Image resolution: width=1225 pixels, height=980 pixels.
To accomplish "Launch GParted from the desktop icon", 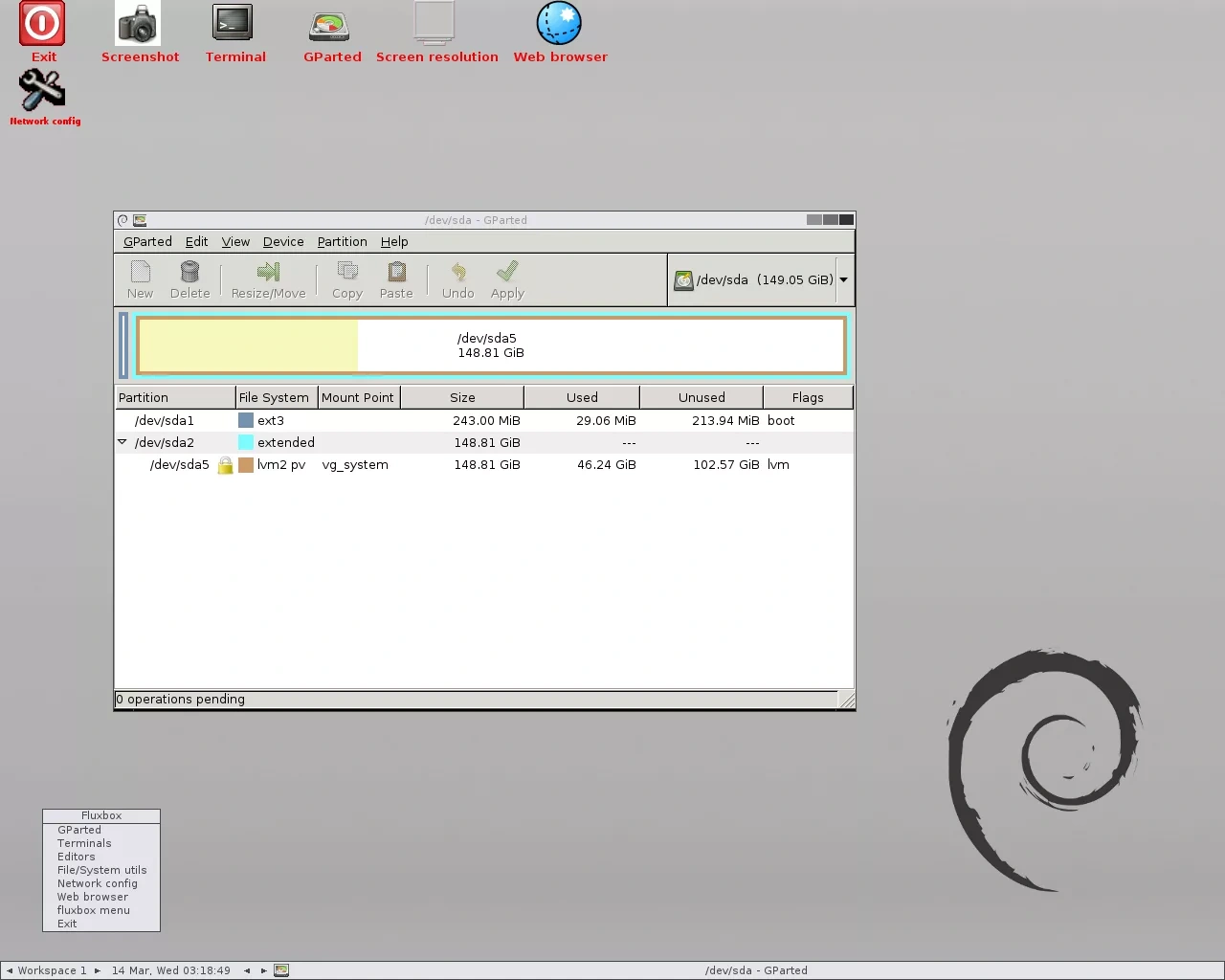I will pos(331,26).
